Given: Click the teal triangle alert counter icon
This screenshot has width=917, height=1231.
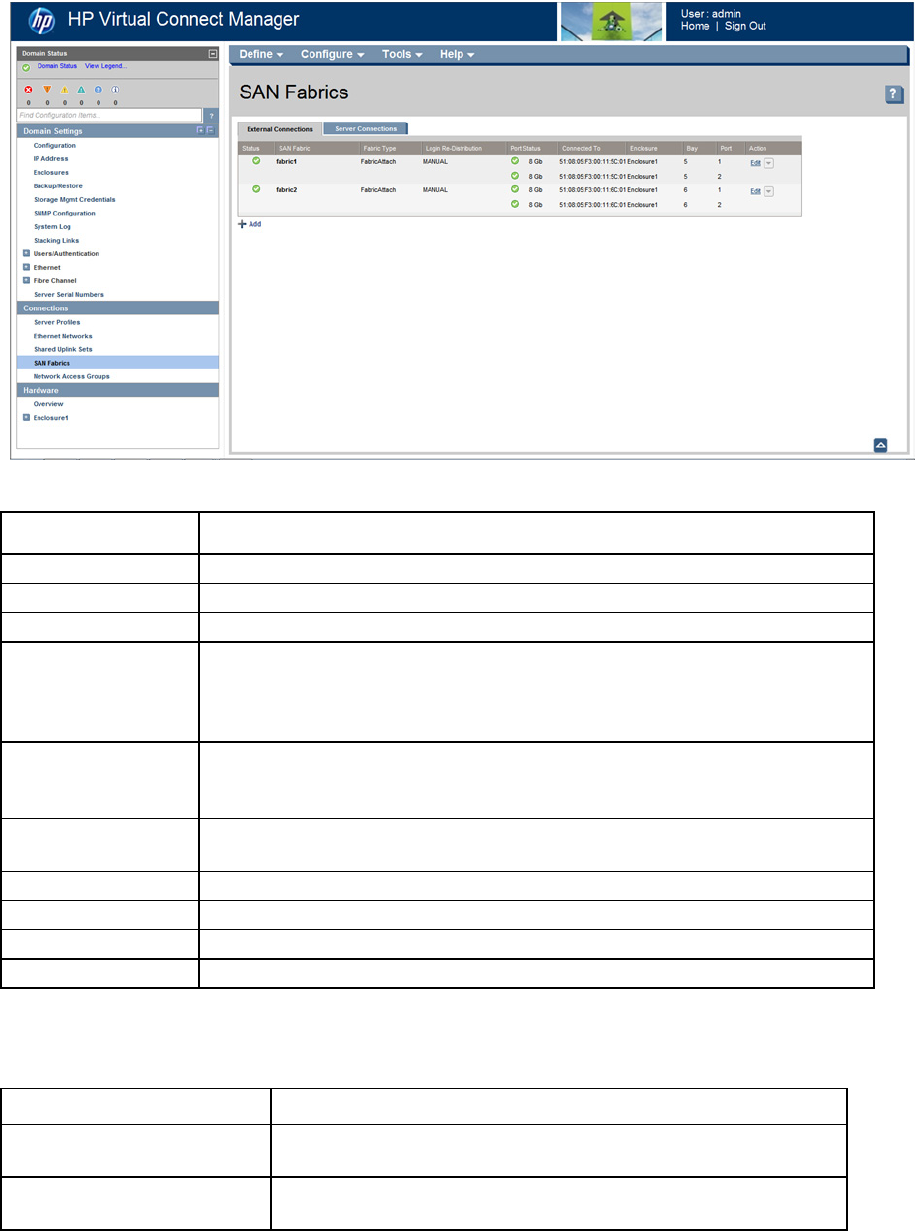Looking at the screenshot, I should pos(80,90).
